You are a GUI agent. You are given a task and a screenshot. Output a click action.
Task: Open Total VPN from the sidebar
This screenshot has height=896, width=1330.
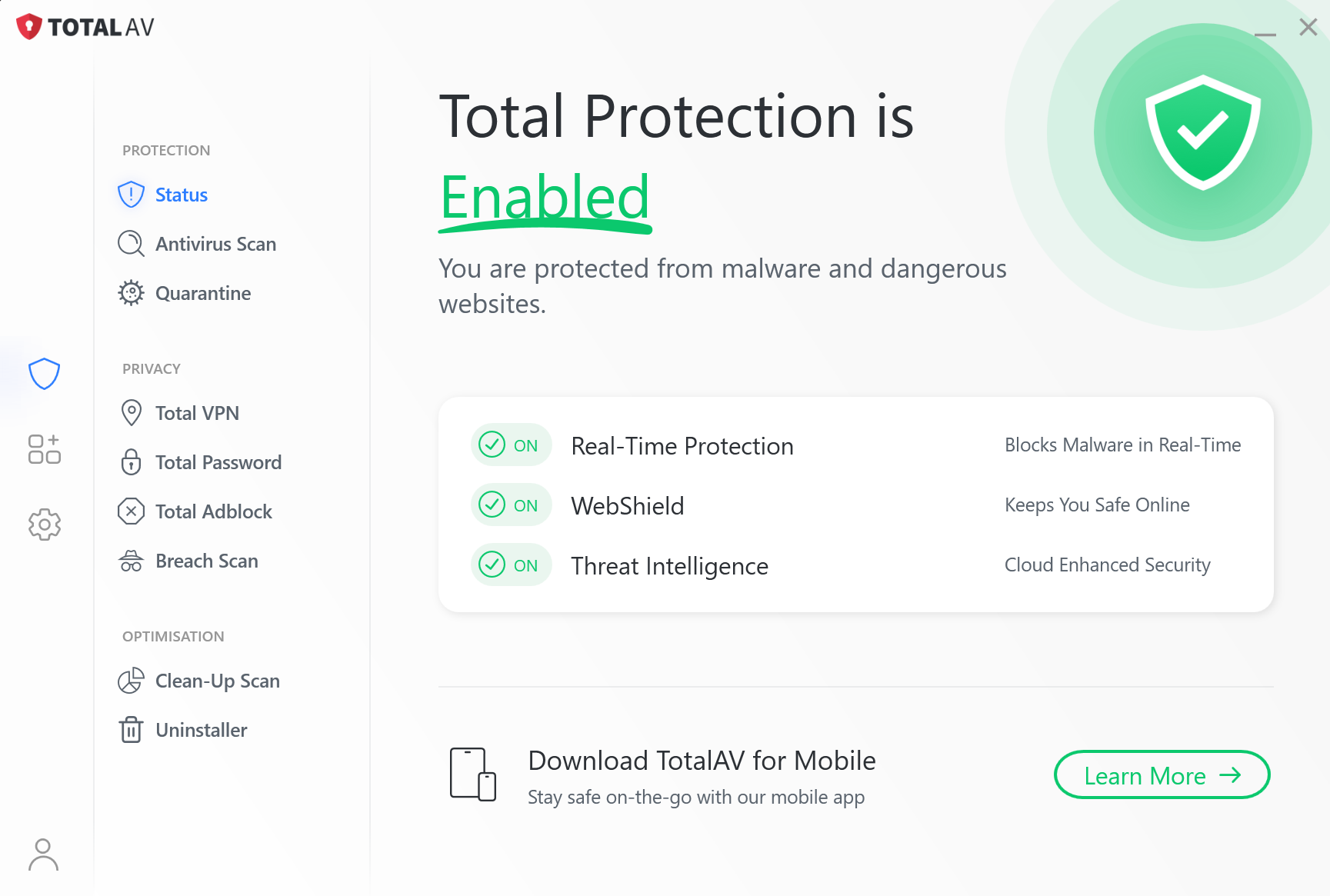pyautogui.click(x=197, y=413)
